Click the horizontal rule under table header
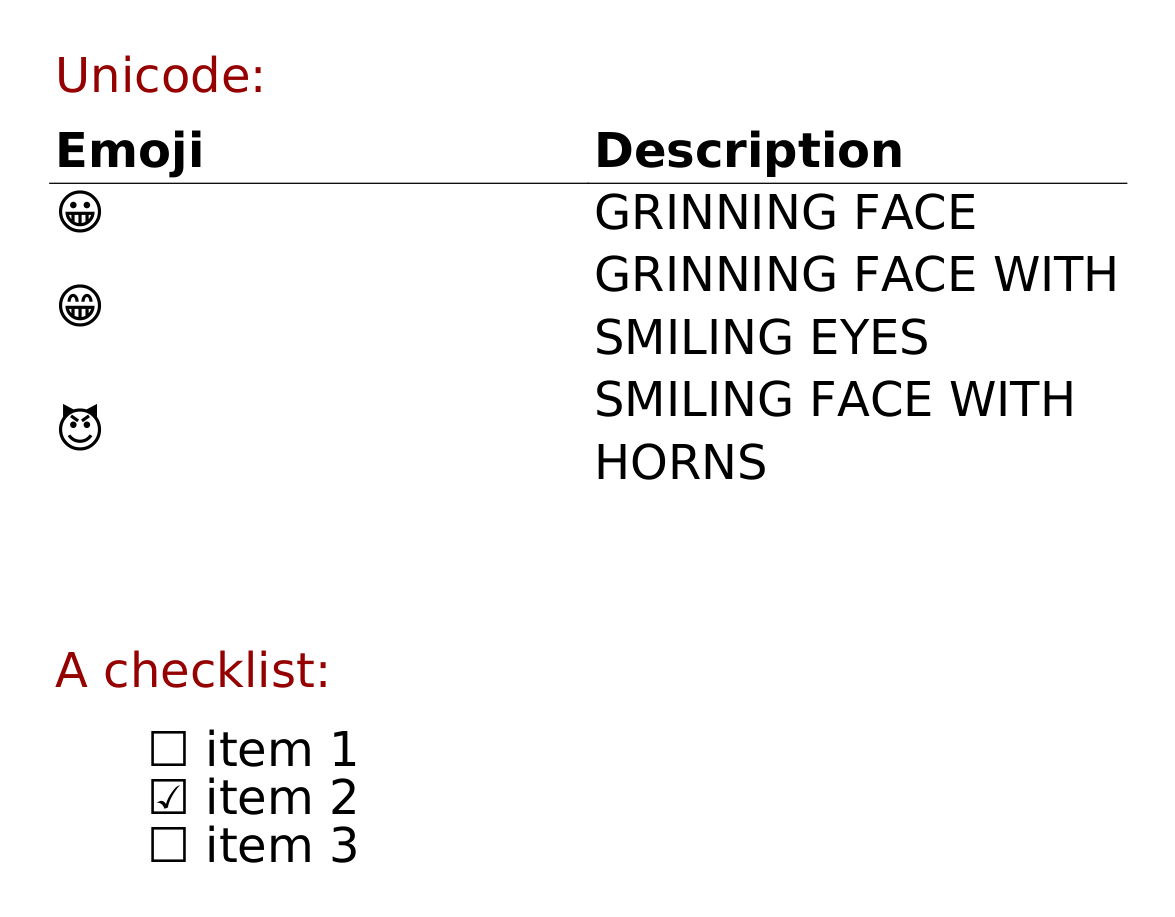 400,184
